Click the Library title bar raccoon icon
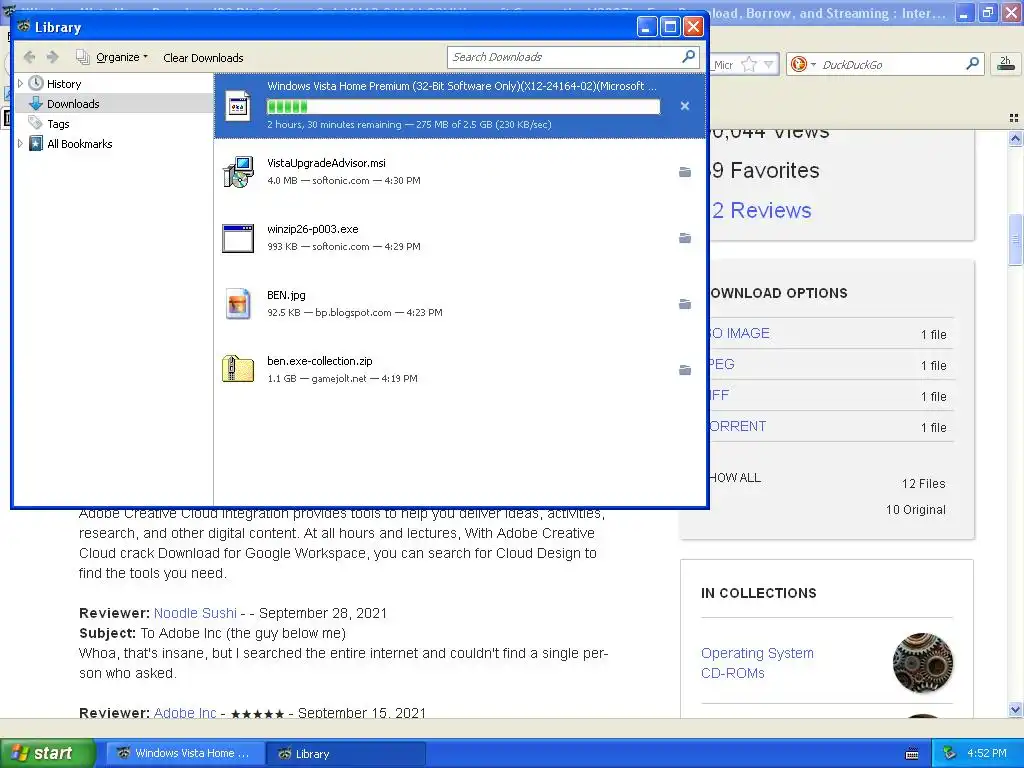 pyautogui.click(x=24, y=27)
